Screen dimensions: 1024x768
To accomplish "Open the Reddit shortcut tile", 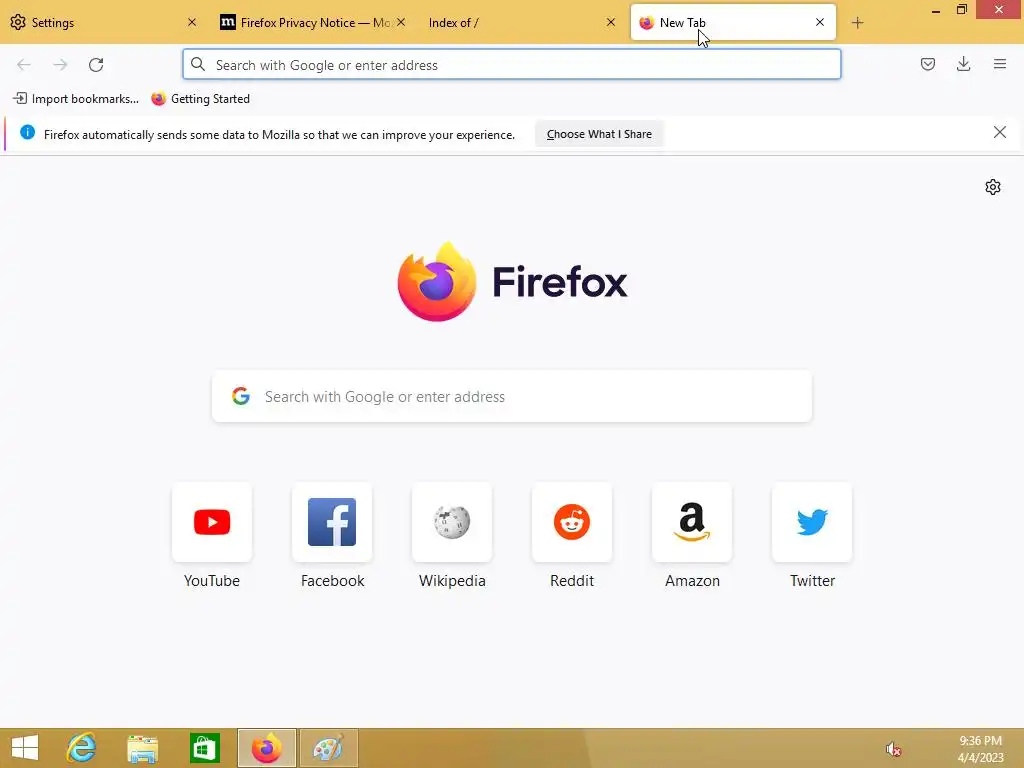I will [572, 522].
